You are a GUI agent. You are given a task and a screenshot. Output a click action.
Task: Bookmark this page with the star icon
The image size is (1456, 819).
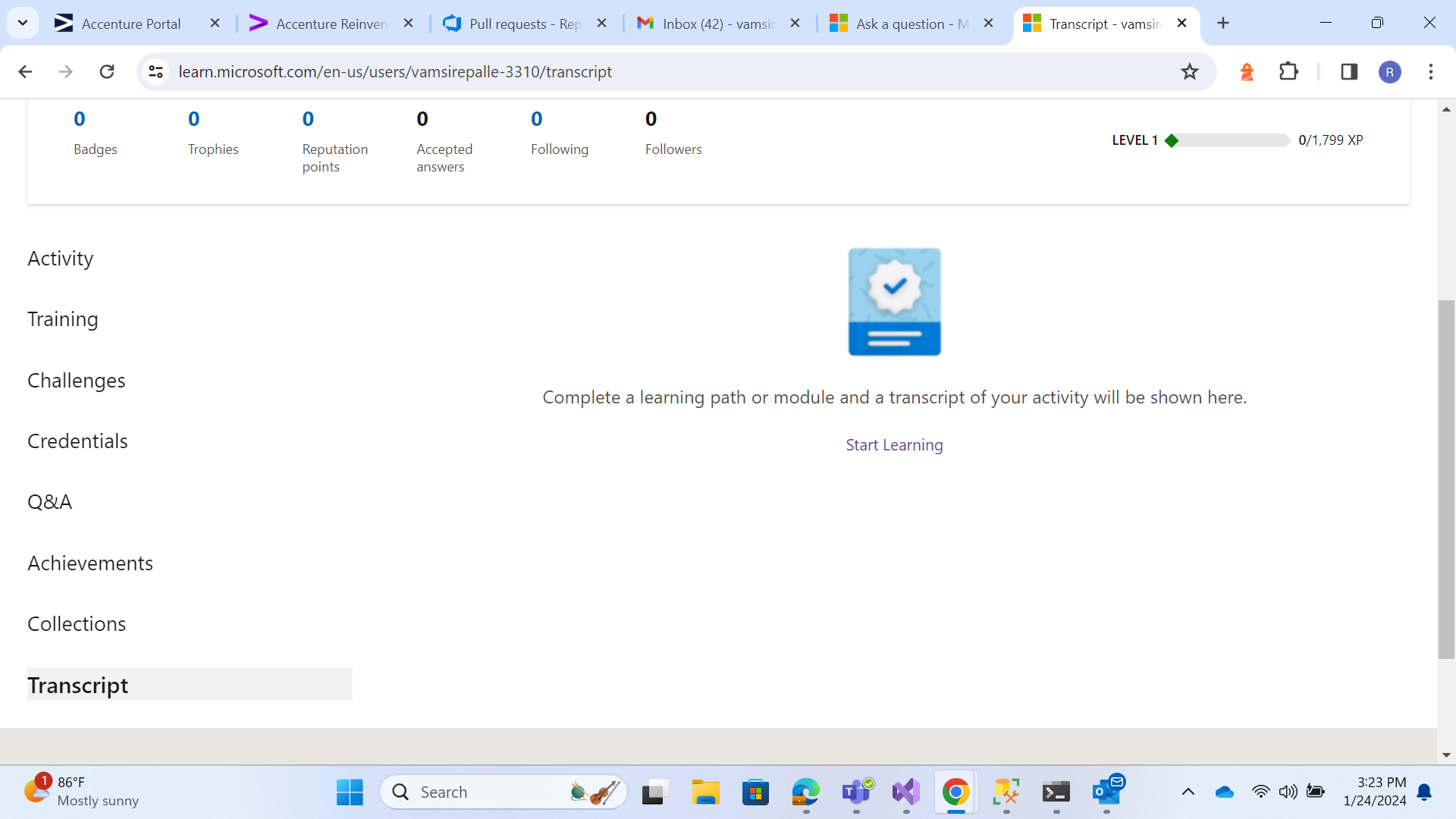pos(1190,71)
